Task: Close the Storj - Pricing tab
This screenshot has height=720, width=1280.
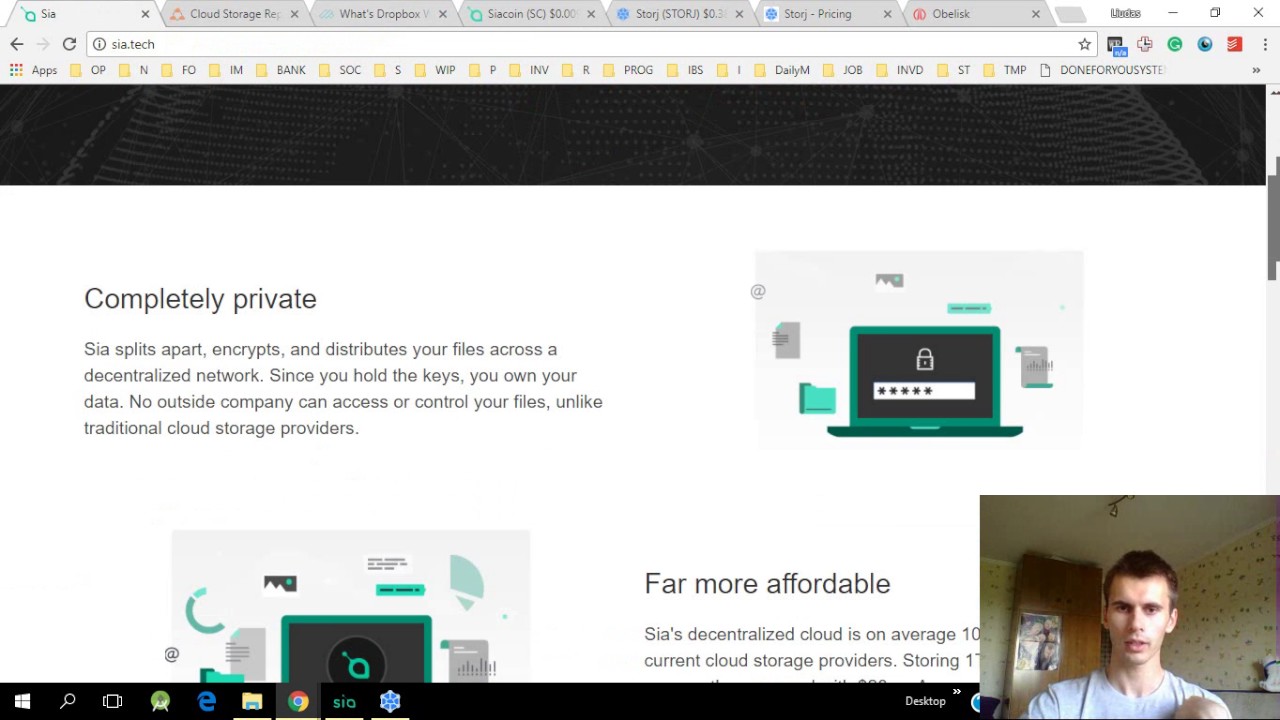Action: point(887,14)
